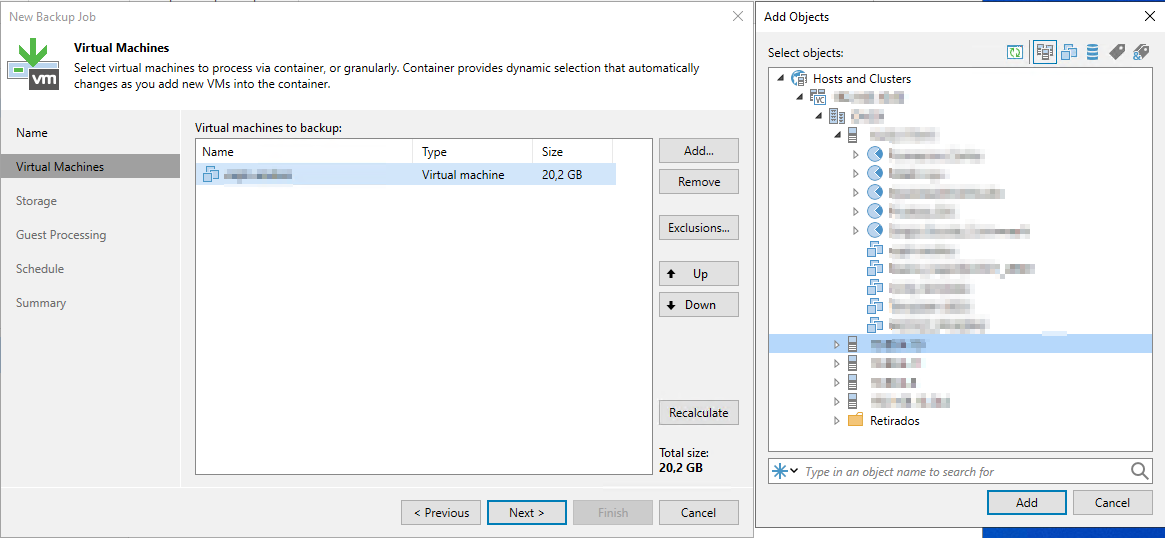
Task: Expand the highlighted host tree node
Action: pos(837,344)
